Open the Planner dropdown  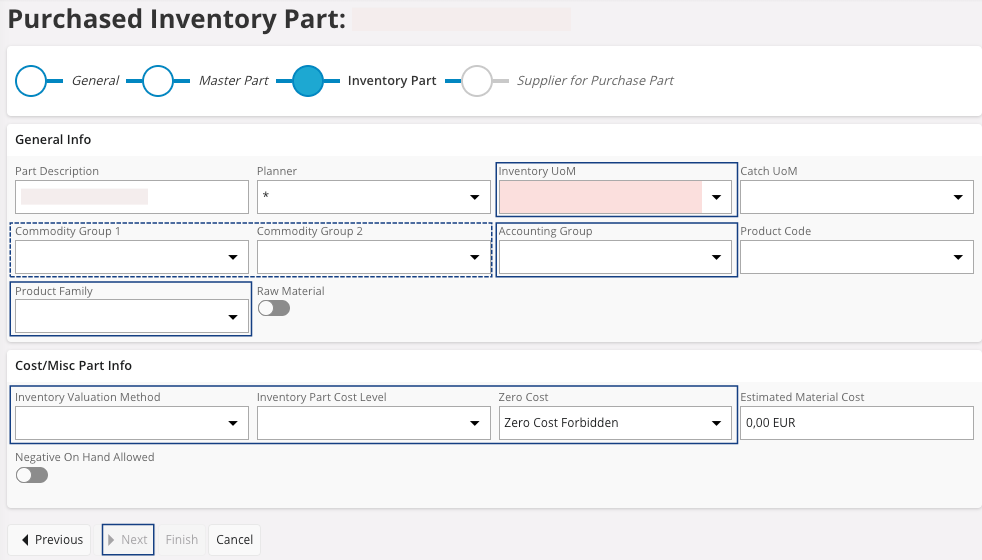(x=475, y=198)
